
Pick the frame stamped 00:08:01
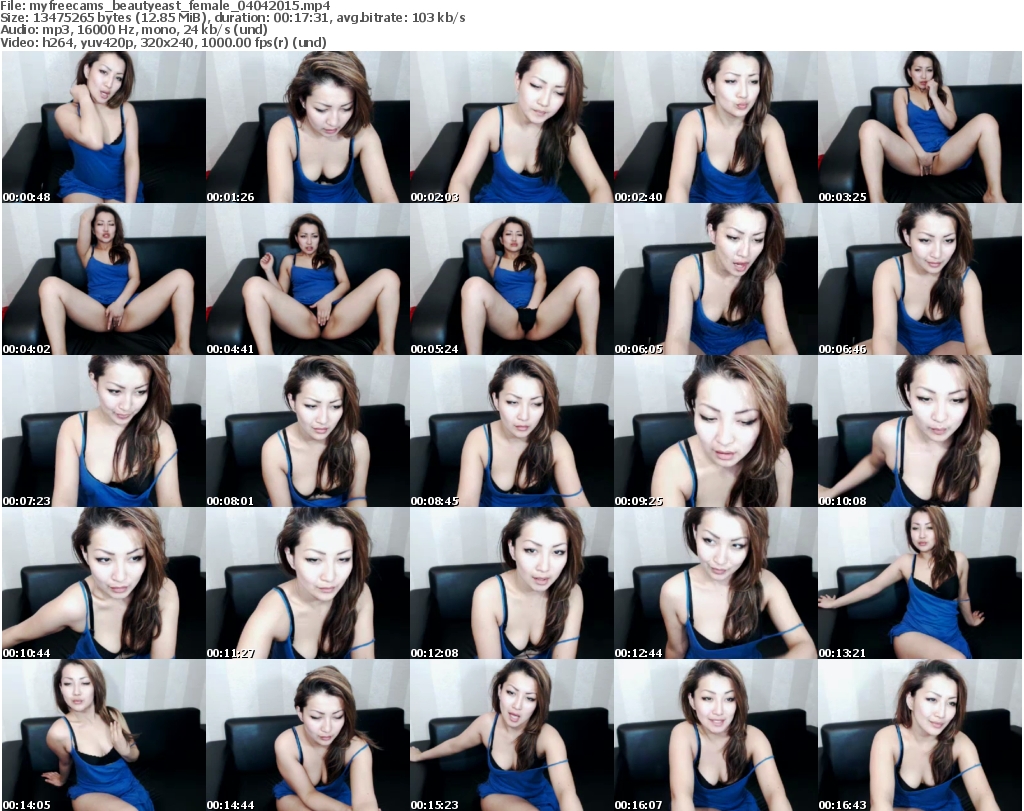point(308,431)
